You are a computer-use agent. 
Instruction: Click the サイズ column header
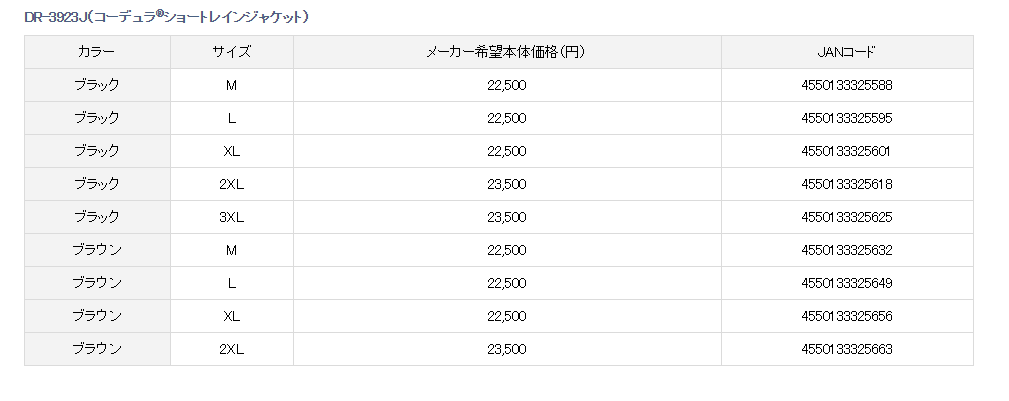pyautogui.click(x=231, y=52)
